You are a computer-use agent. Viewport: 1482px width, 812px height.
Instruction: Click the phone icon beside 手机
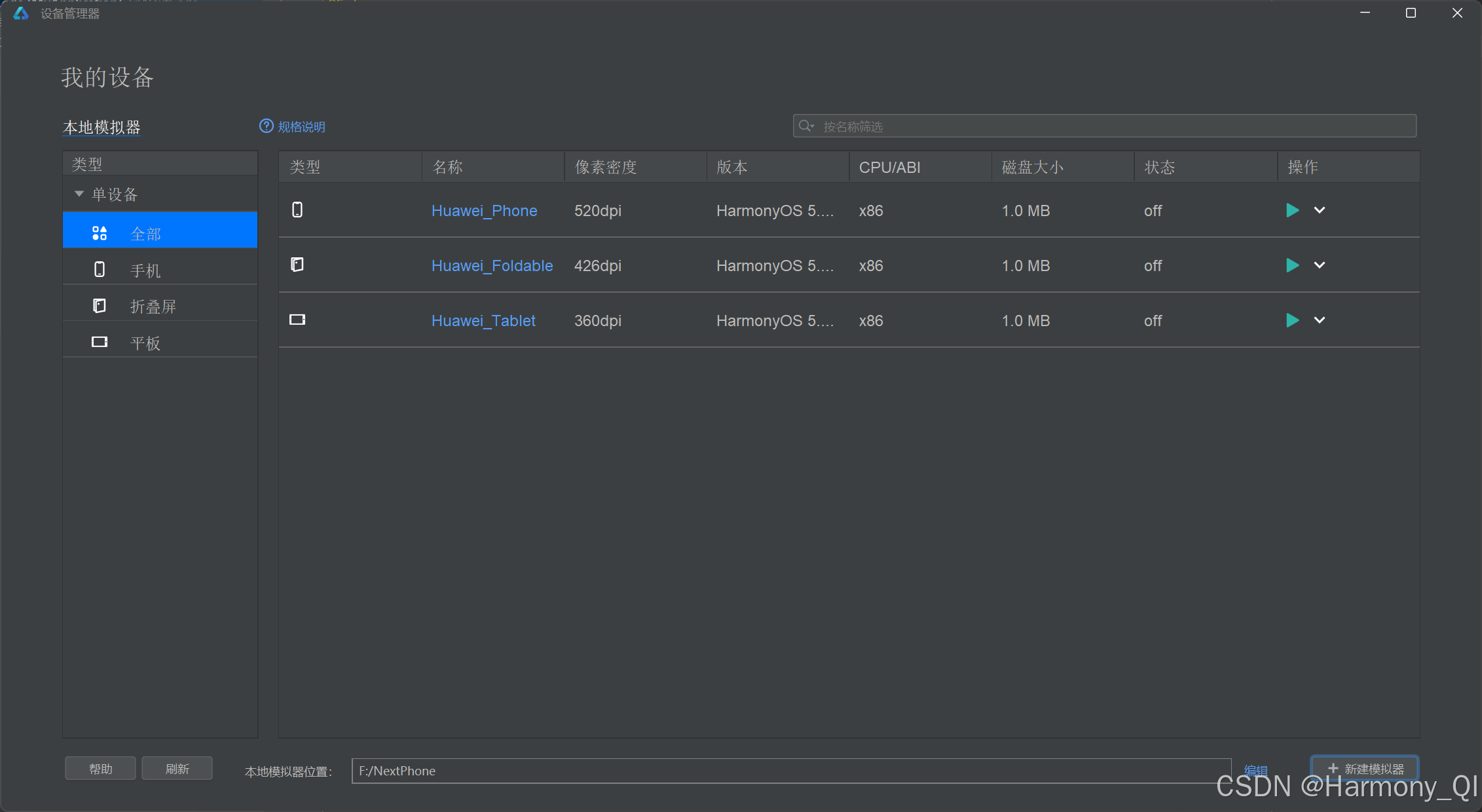(100, 269)
